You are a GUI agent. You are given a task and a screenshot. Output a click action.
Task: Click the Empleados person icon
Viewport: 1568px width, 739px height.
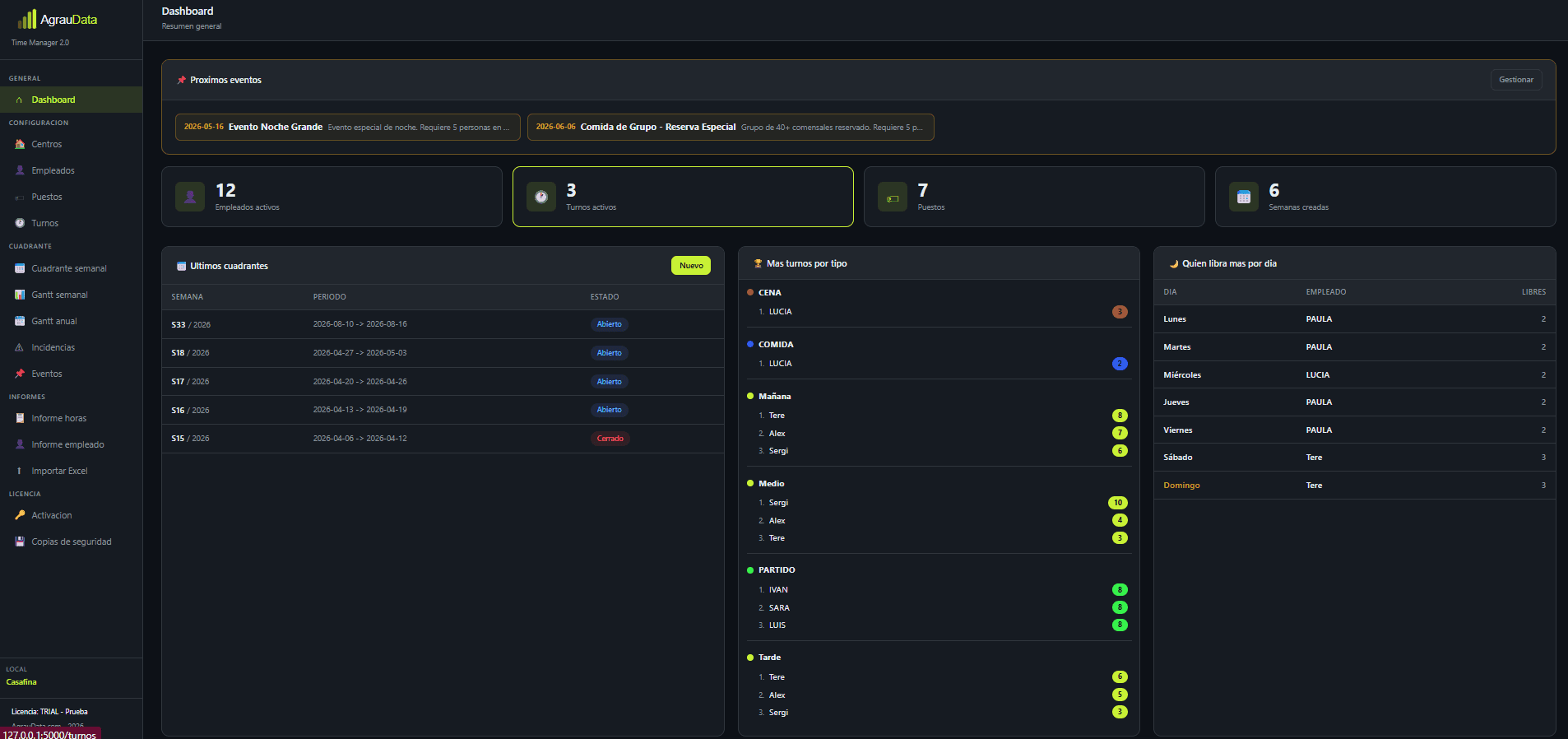pyautogui.click(x=20, y=170)
